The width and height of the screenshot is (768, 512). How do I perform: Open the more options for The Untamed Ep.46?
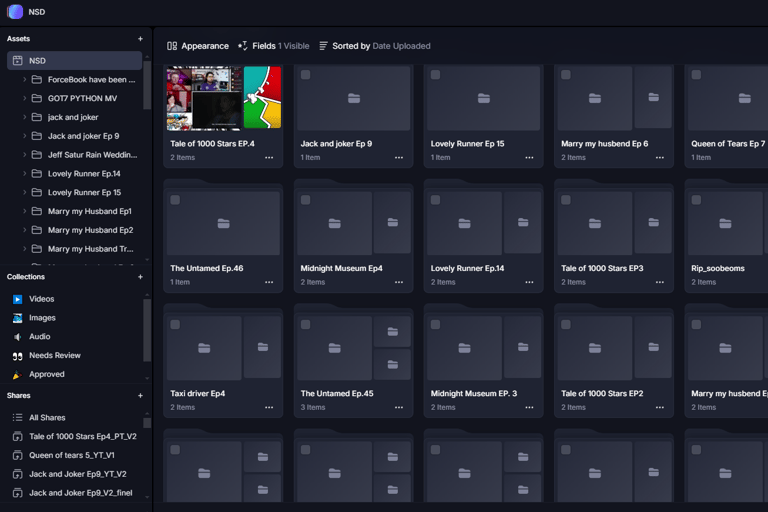click(x=269, y=282)
